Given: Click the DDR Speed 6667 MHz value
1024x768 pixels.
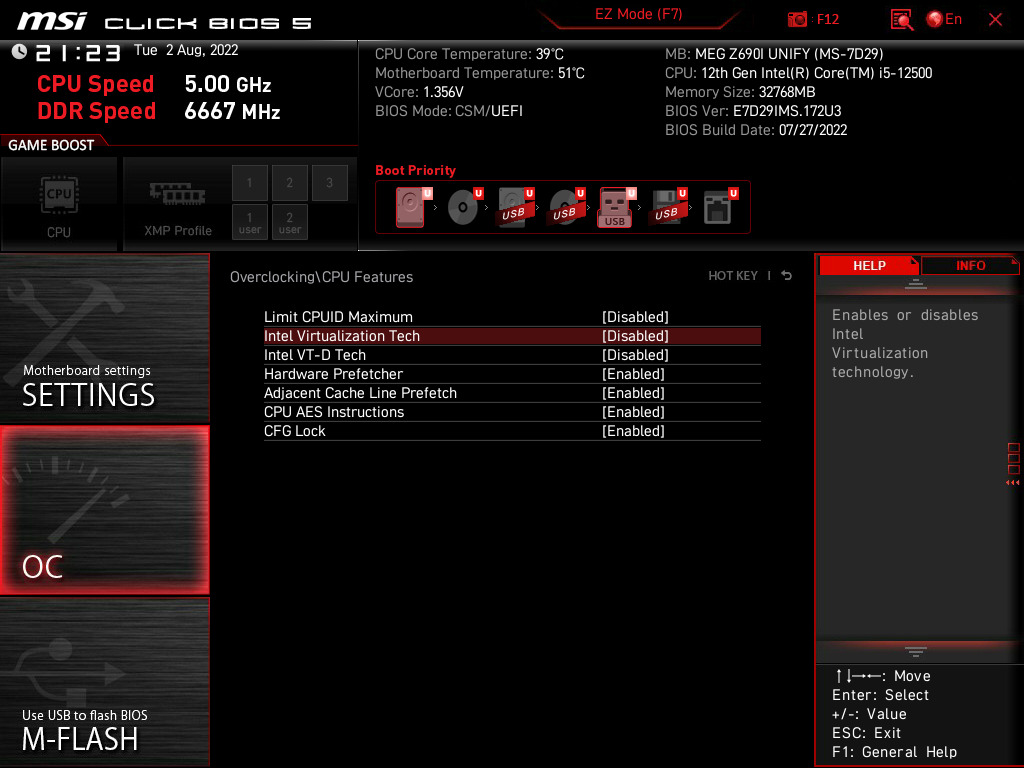Looking at the screenshot, I should 232,111.
